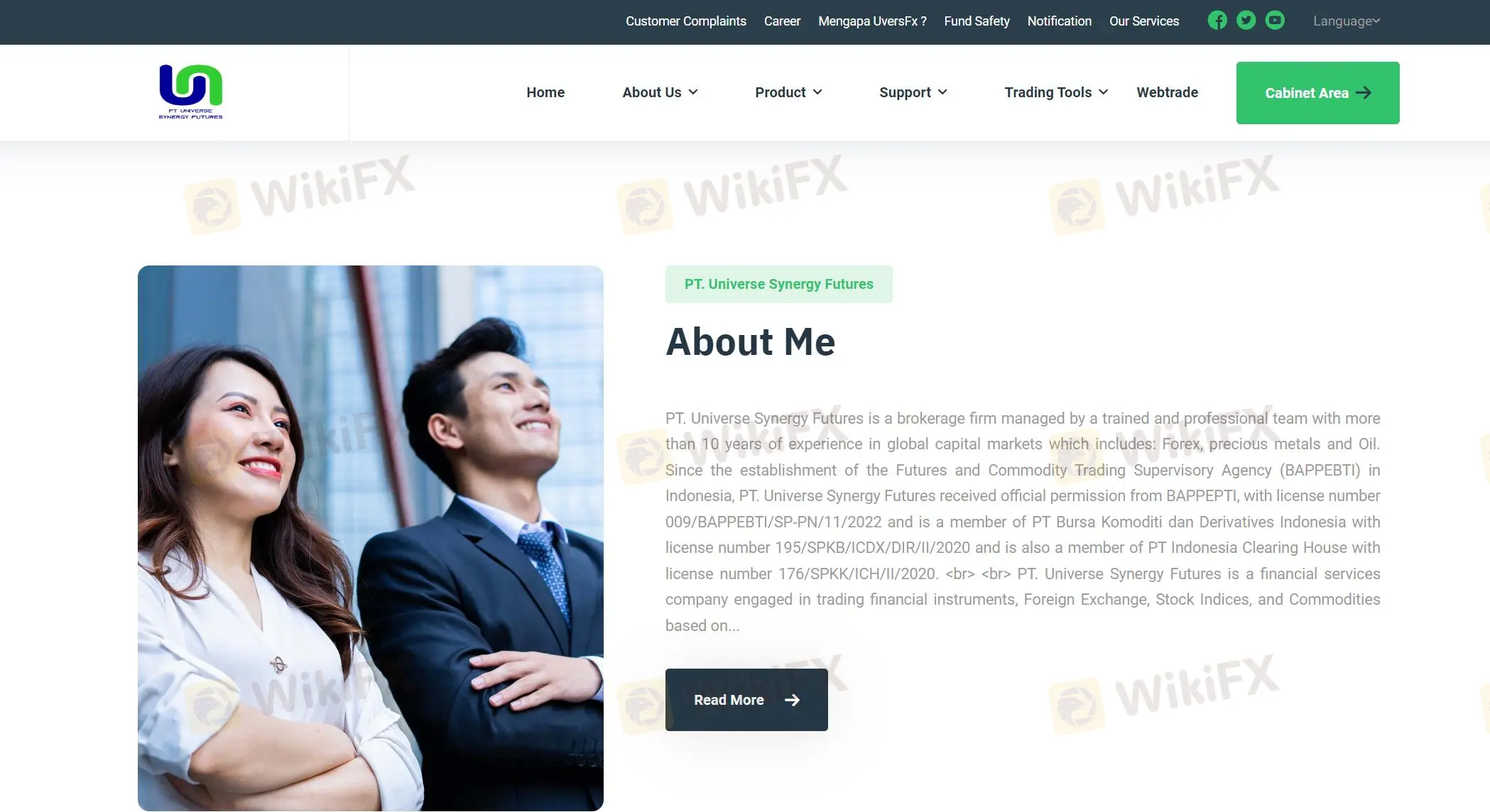This screenshot has width=1490, height=812.
Task: Expand the Language dropdown
Action: point(1347,21)
